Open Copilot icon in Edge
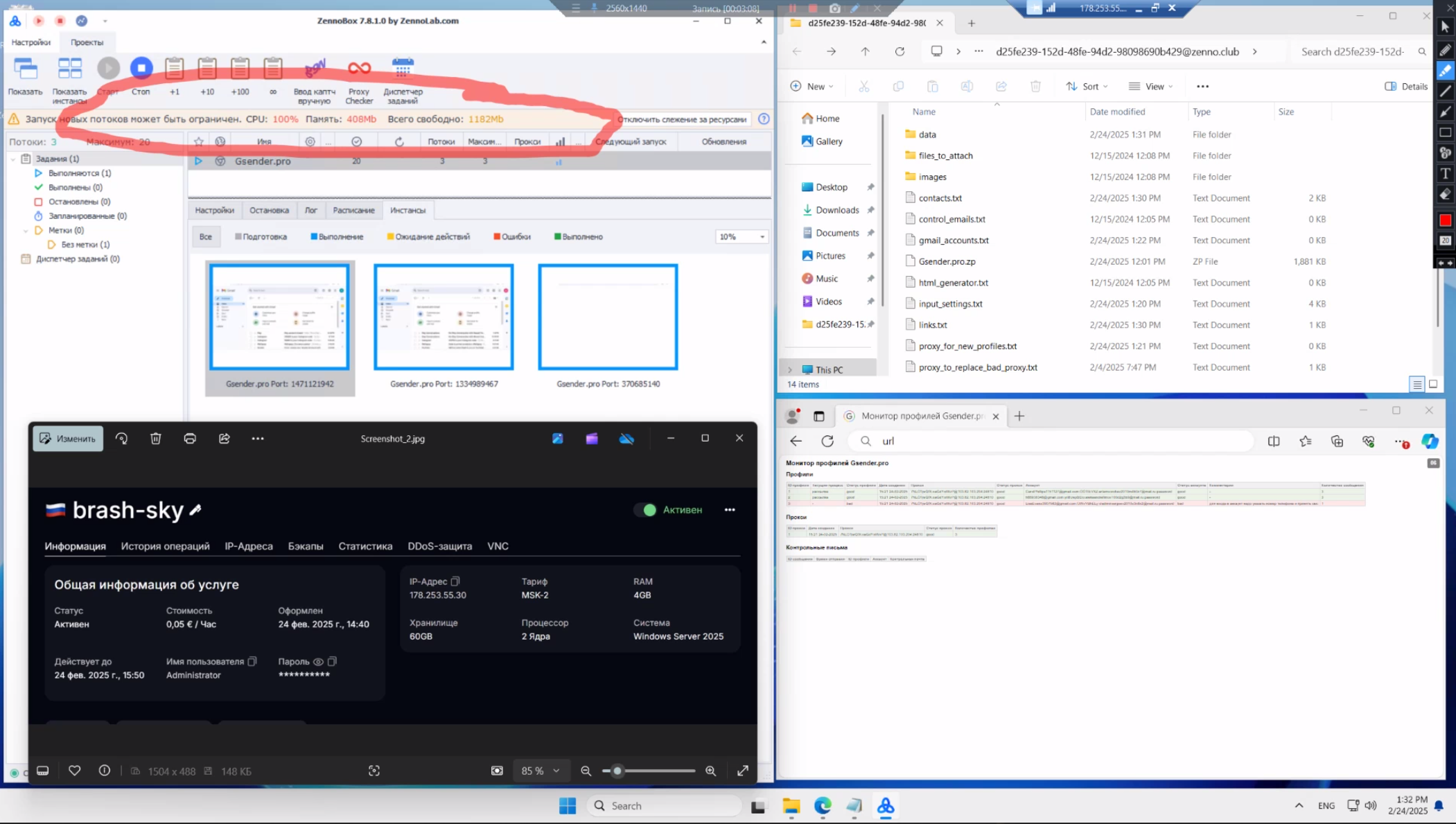The height and width of the screenshot is (824, 1456). tap(1430, 441)
